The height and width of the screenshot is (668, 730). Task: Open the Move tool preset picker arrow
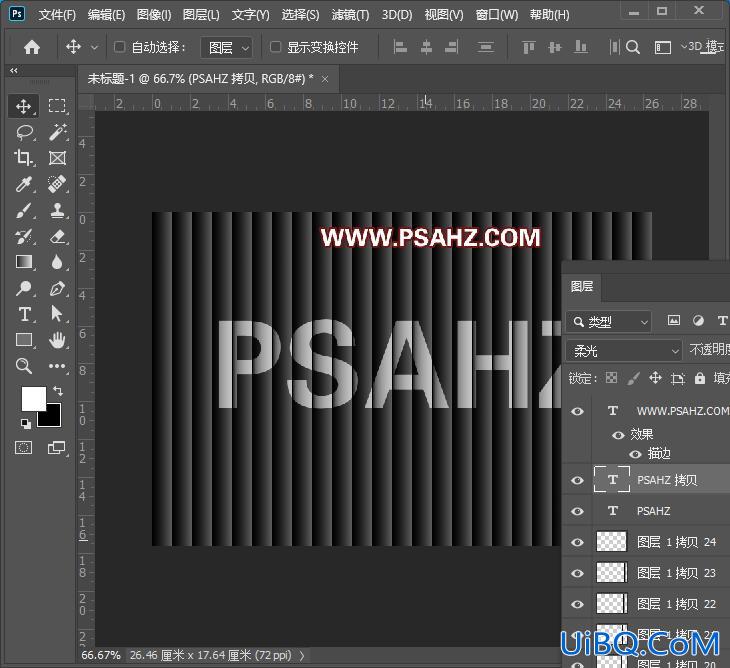point(94,47)
